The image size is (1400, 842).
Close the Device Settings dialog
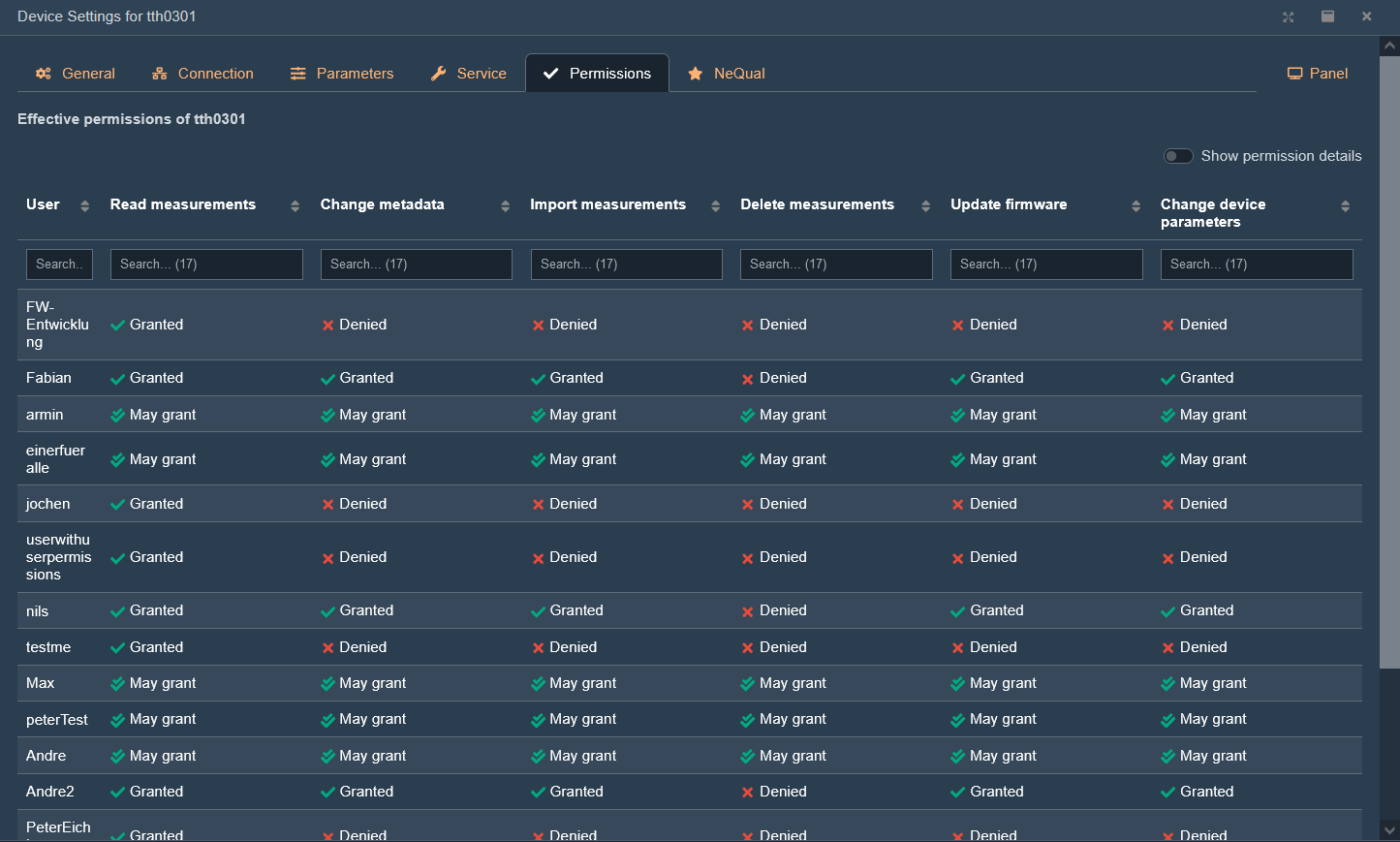coord(1366,16)
